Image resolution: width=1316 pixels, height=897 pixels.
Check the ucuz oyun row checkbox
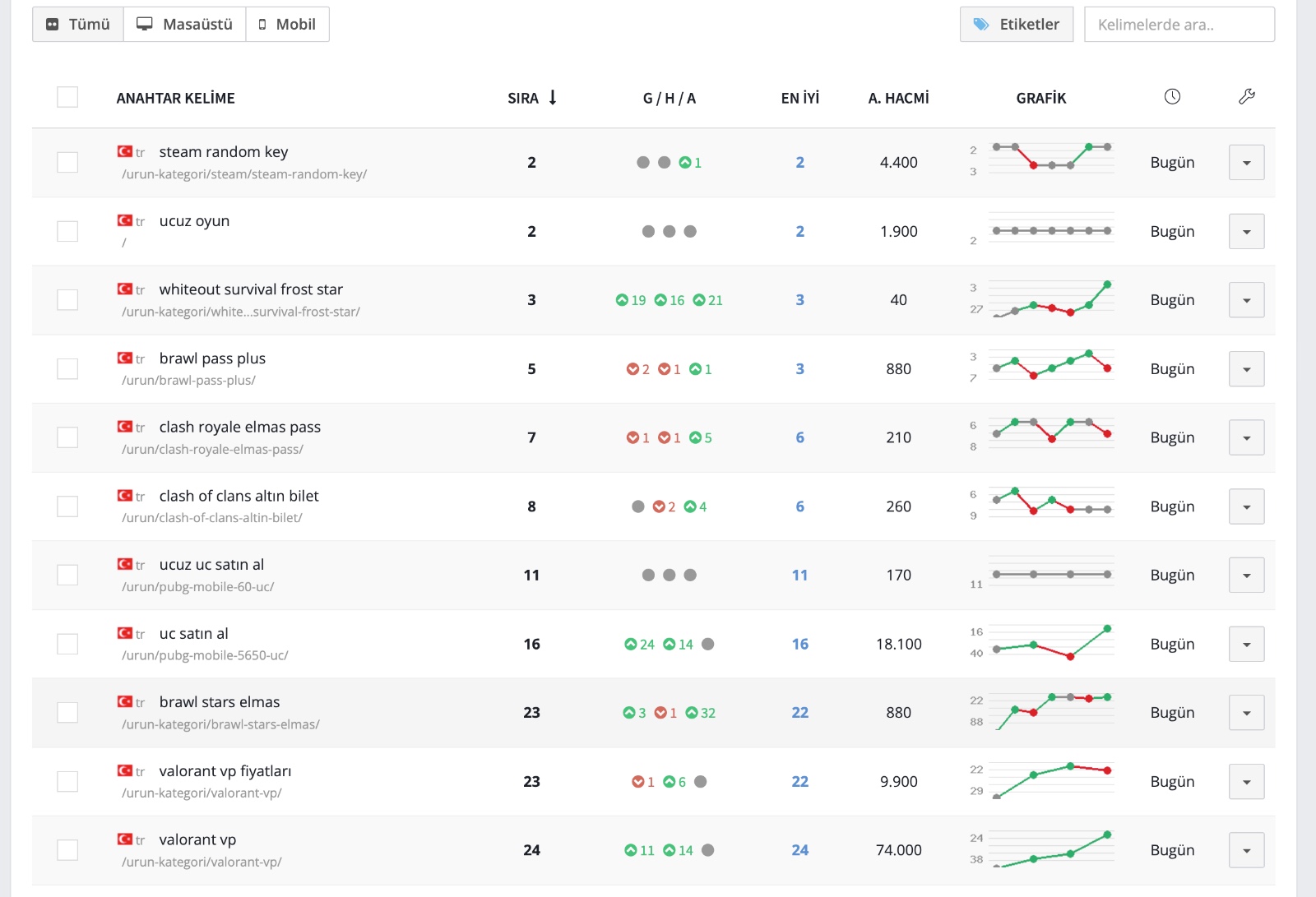67,231
